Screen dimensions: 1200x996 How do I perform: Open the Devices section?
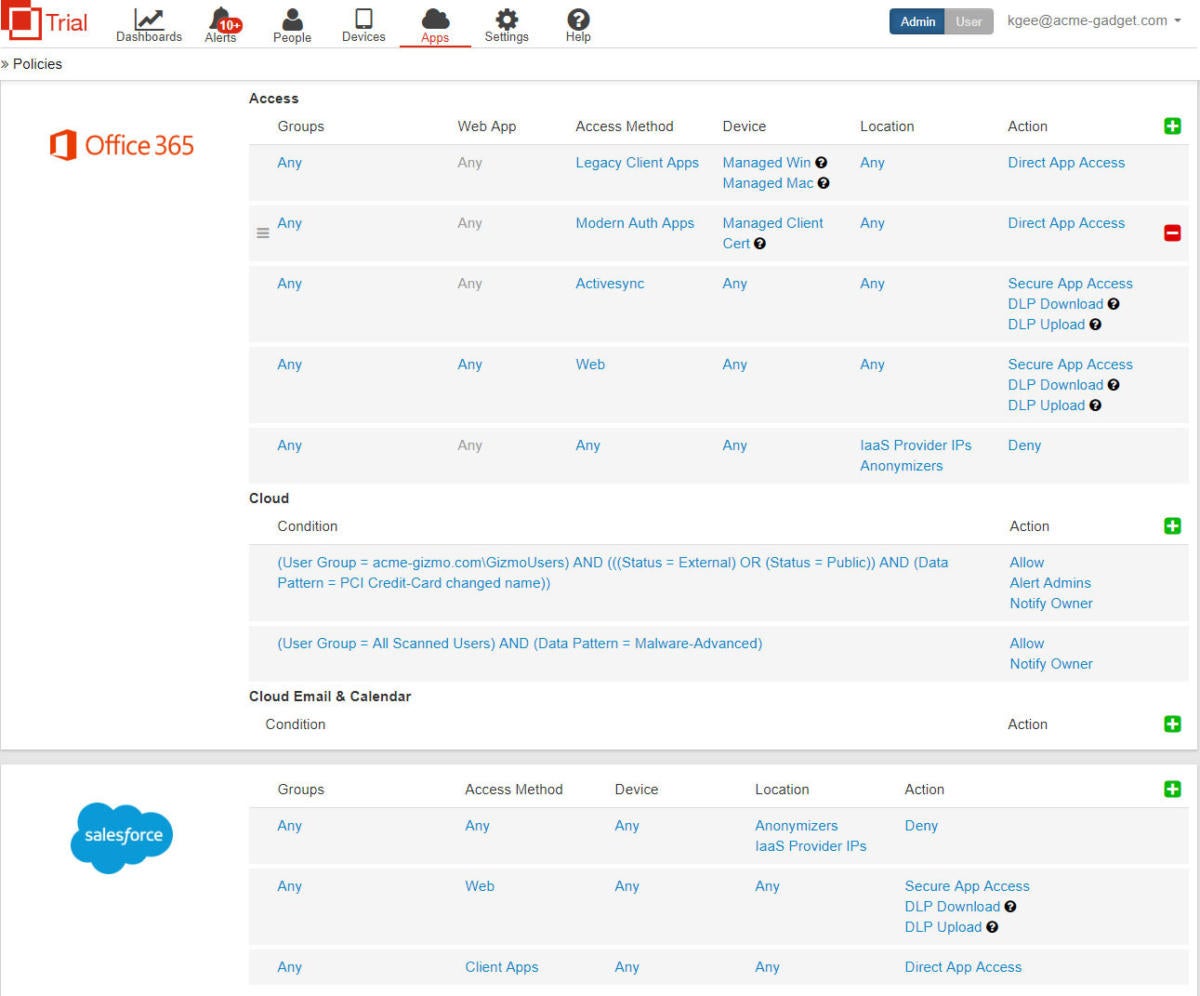(363, 25)
